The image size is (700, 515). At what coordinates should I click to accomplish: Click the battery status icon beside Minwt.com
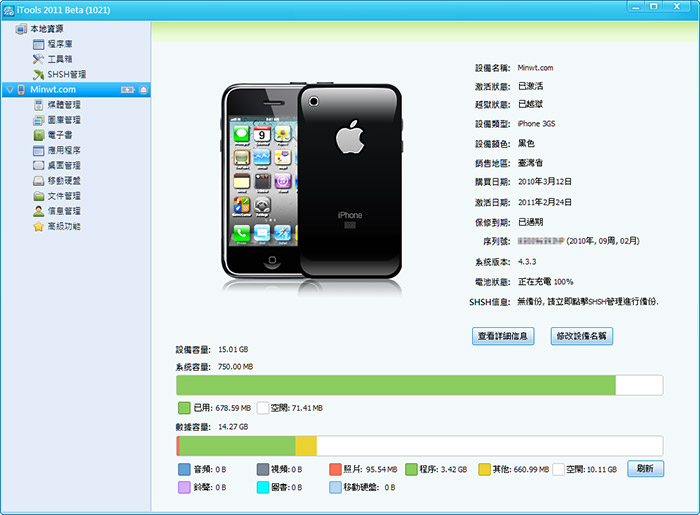click(x=127, y=90)
